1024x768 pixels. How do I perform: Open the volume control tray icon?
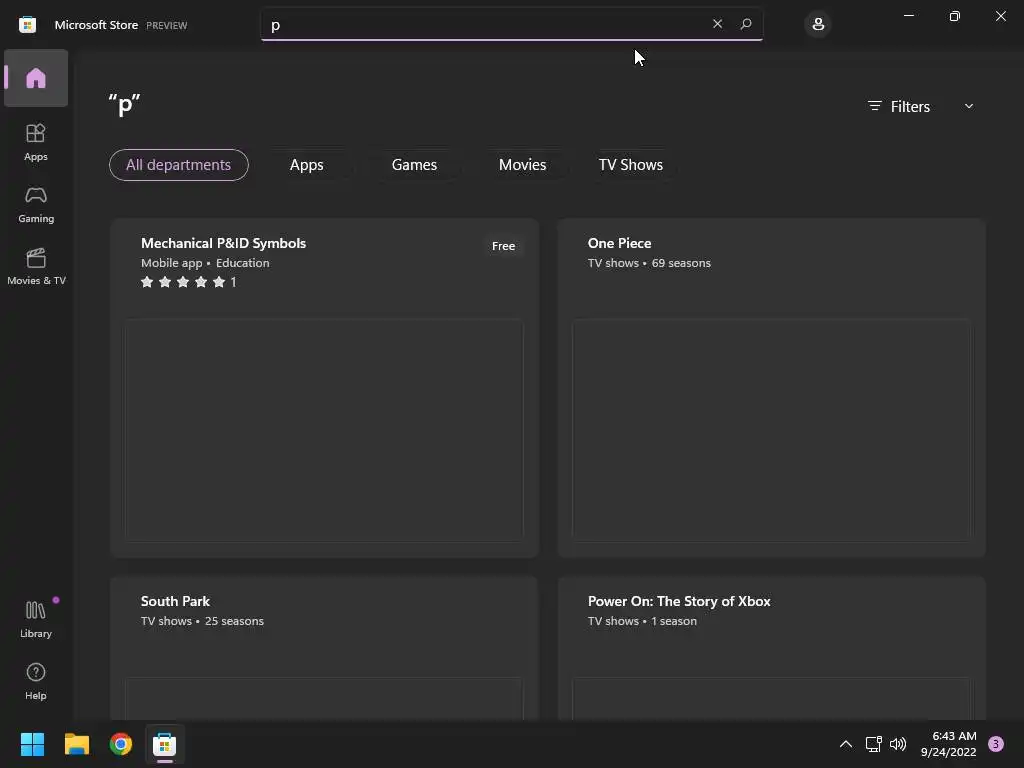pyautogui.click(x=898, y=744)
